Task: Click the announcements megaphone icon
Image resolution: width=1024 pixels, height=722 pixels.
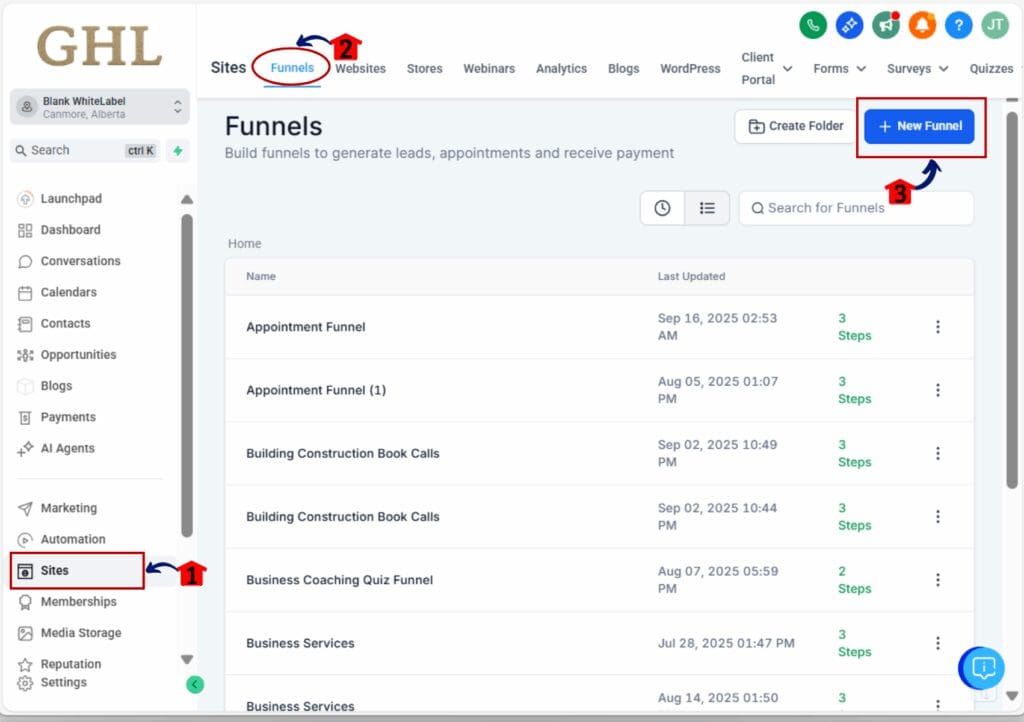Action: point(886,25)
